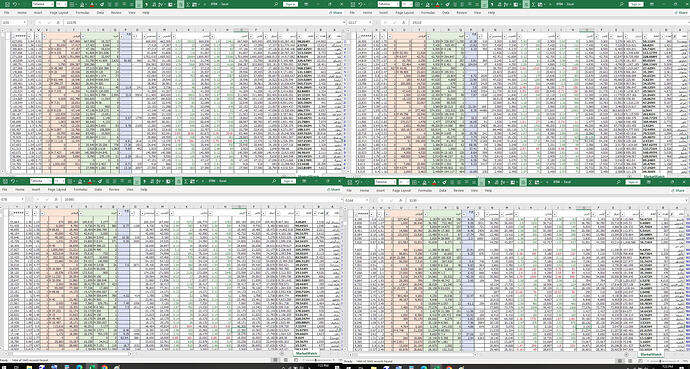Click Format Painter in top-left Excel window
Viewport: 690px width, 369px height.
tap(102, 4)
